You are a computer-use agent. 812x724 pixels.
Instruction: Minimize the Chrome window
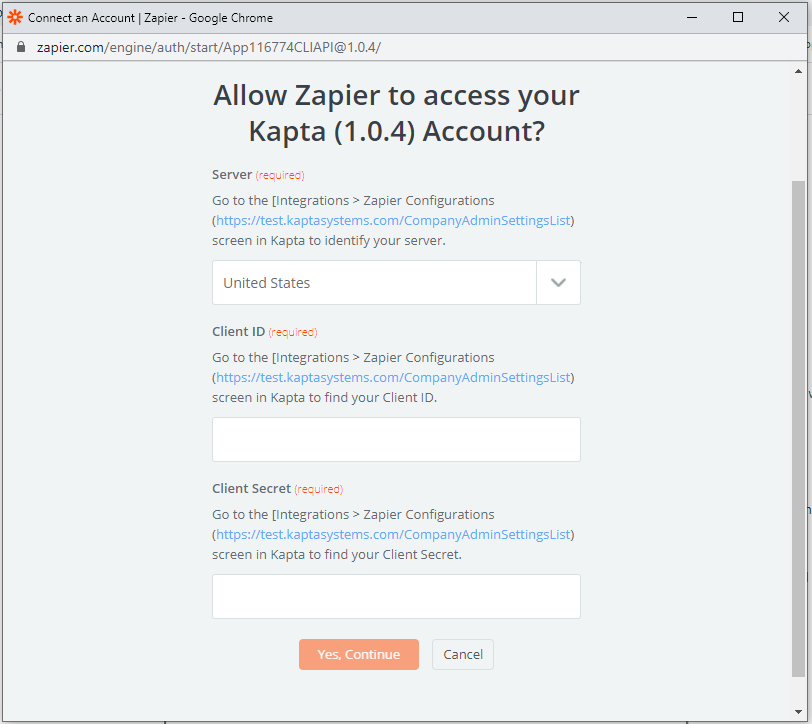692,17
